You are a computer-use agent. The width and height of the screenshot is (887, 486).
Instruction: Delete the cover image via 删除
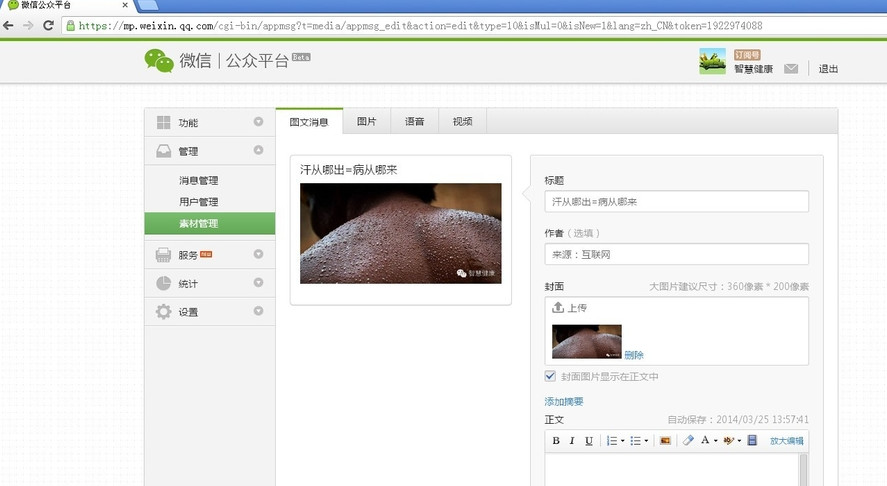point(634,355)
